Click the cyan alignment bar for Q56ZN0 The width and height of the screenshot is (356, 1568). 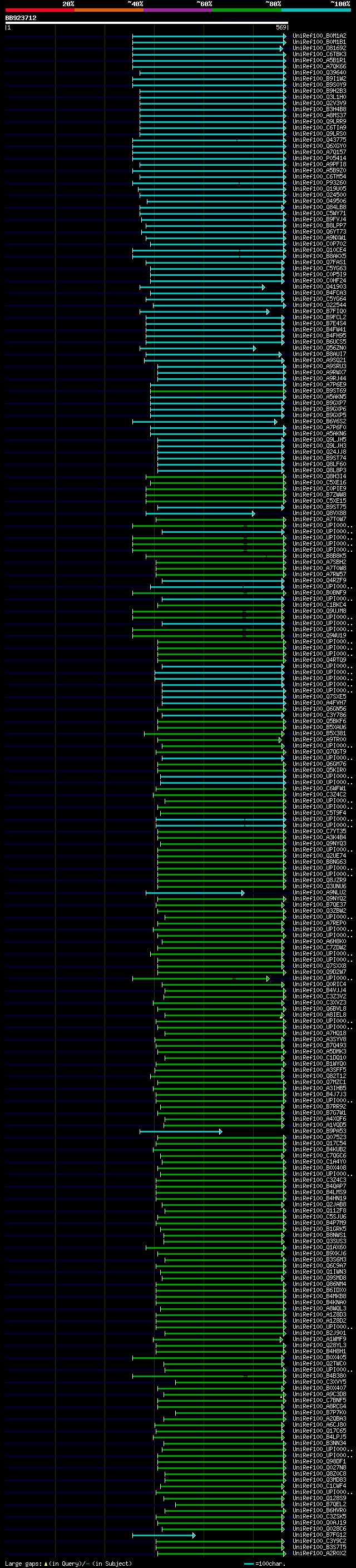tap(198, 348)
